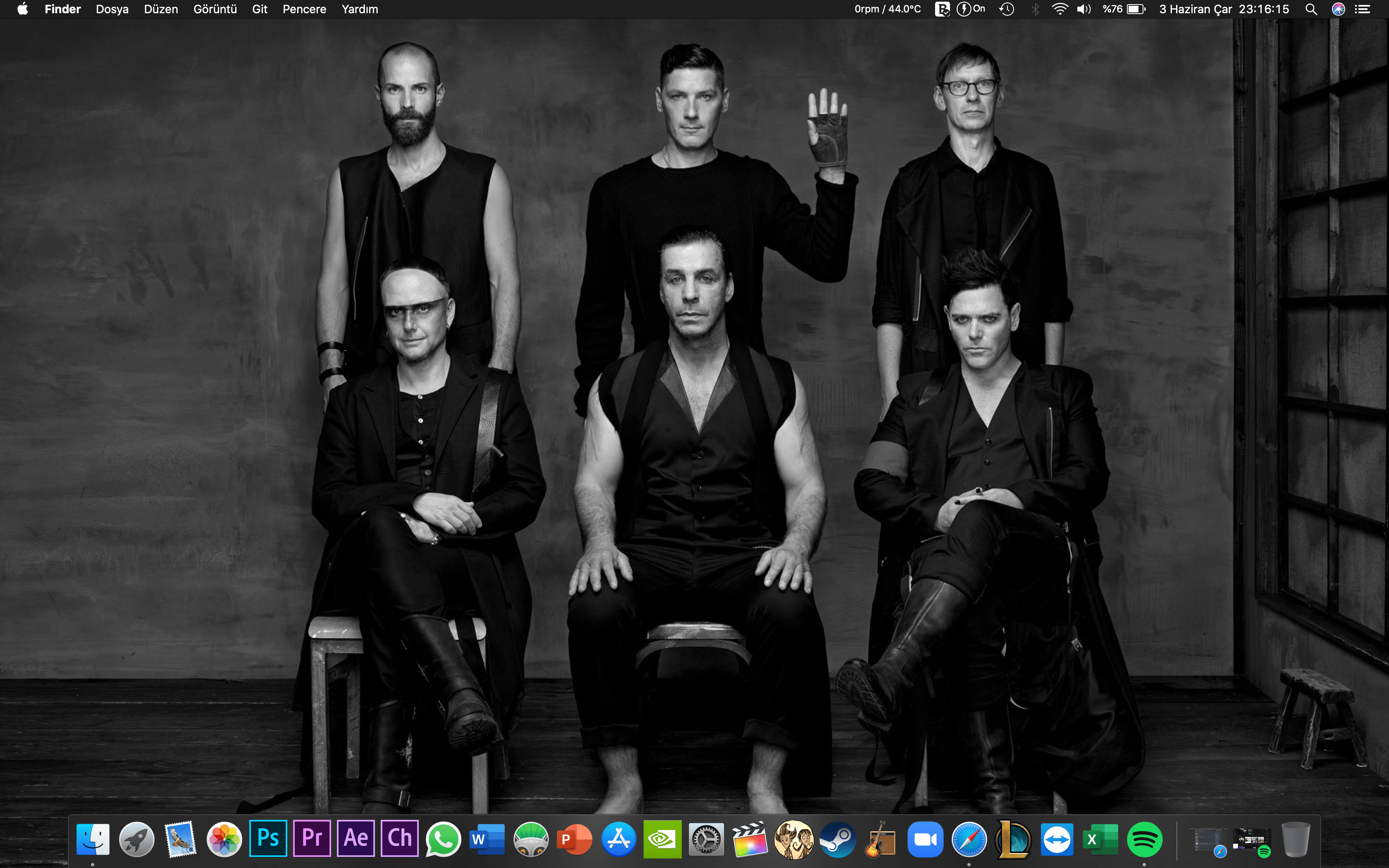Viewport: 1389px width, 868px height.
Task: Launch Steam from the dock
Action: click(838, 839)
